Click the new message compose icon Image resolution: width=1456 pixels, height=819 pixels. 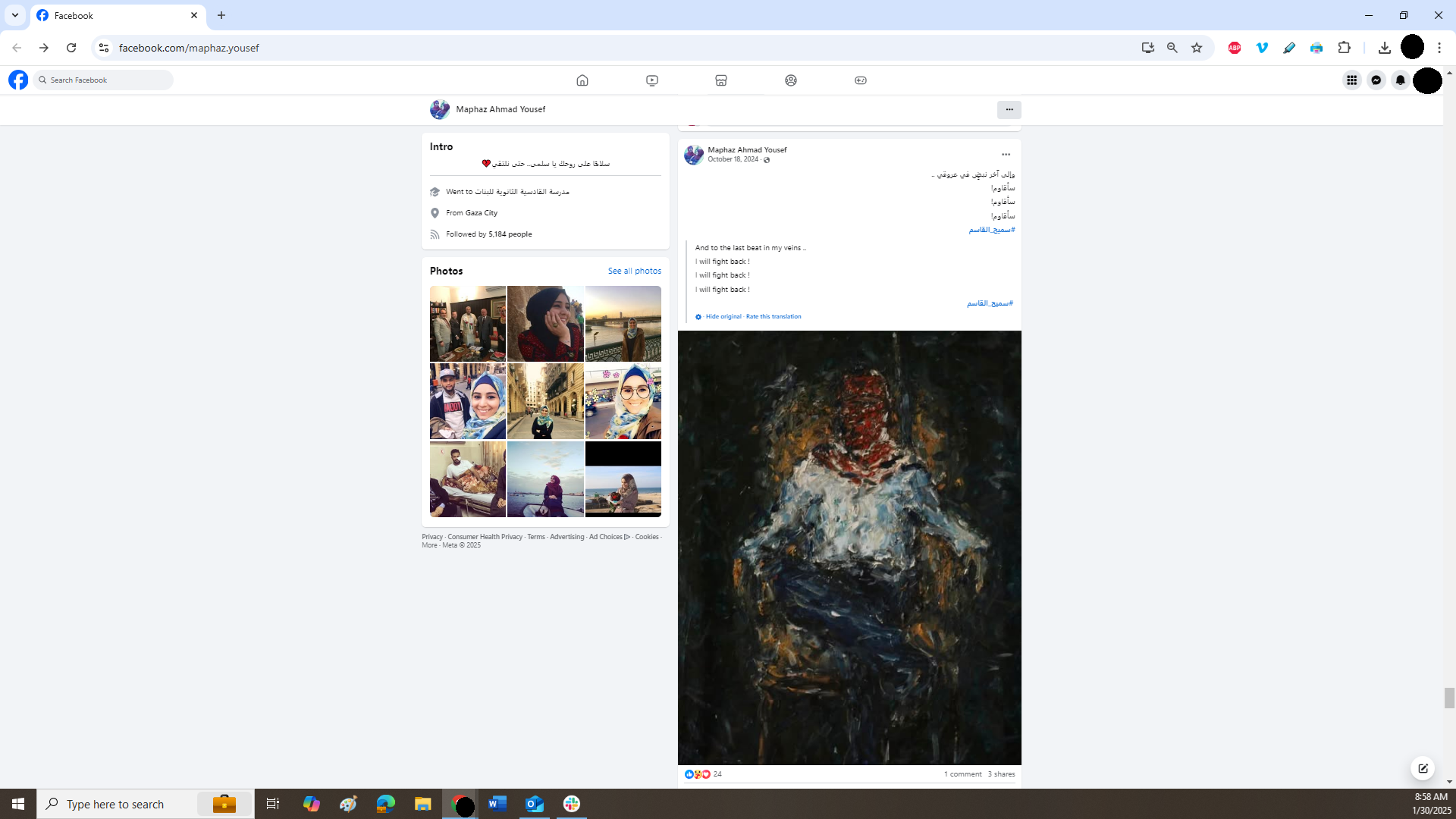1423,768
